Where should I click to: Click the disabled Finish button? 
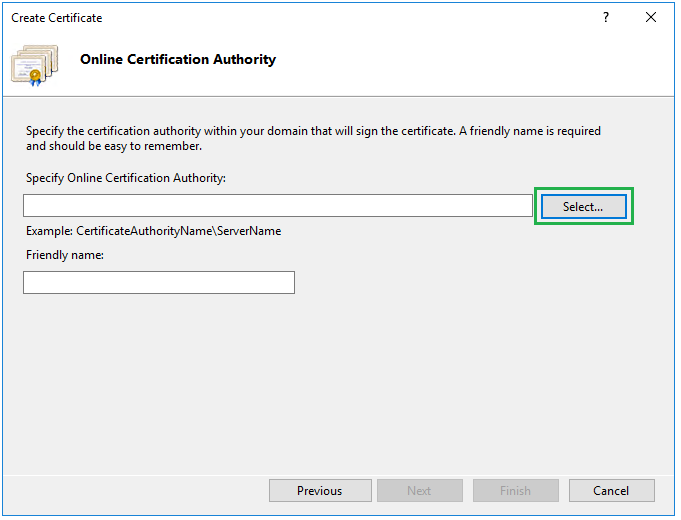[x=515, y=490]
